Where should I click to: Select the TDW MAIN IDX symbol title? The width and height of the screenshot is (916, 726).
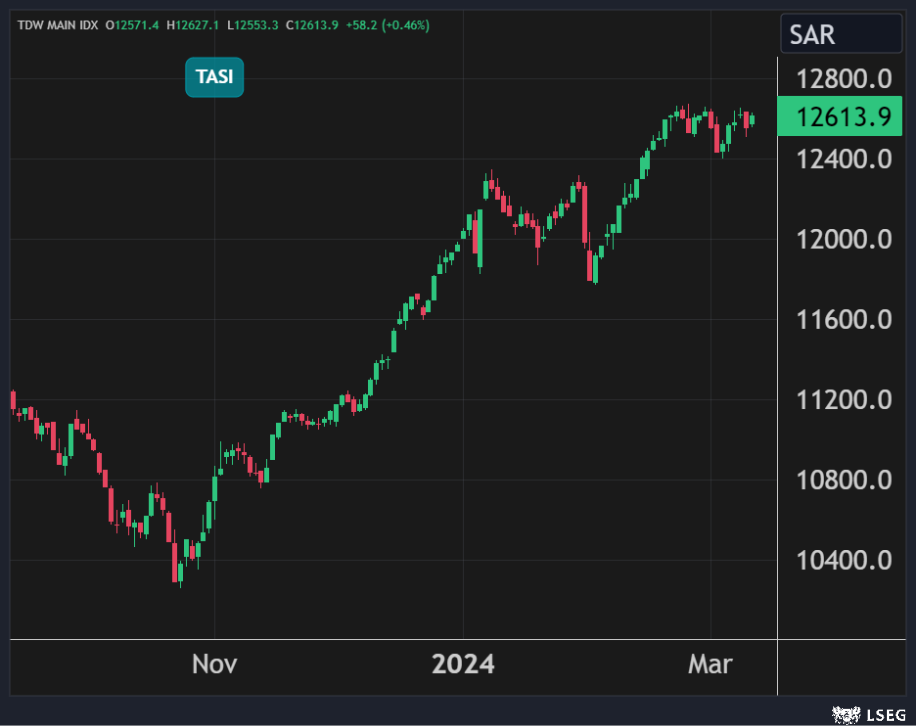(x=56, y=25)
